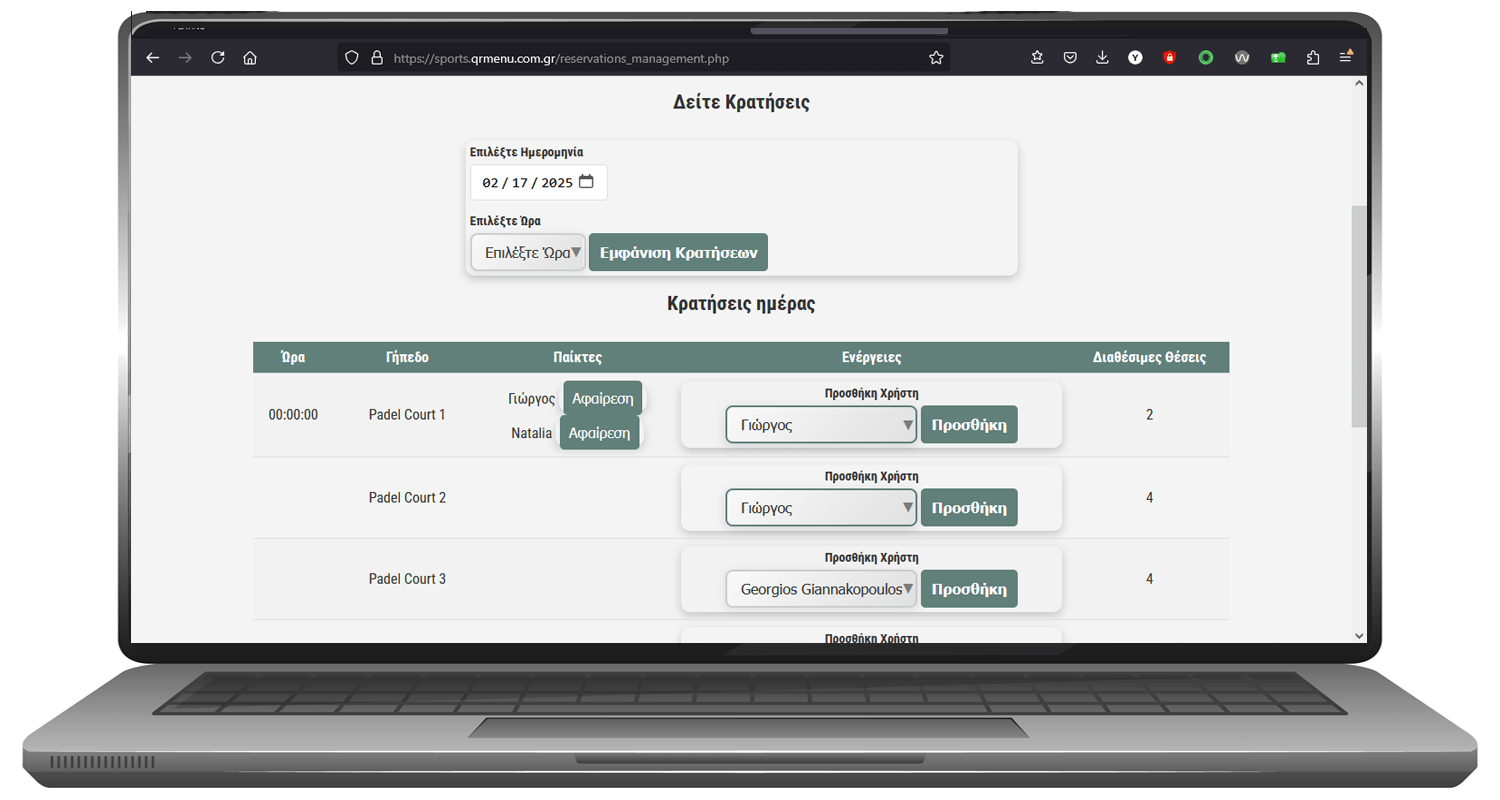Open the browser downloads panel
Image resolution: width=1500 pixels, height=800 pixels.
pyautogui.click(x=1102, y=58)
